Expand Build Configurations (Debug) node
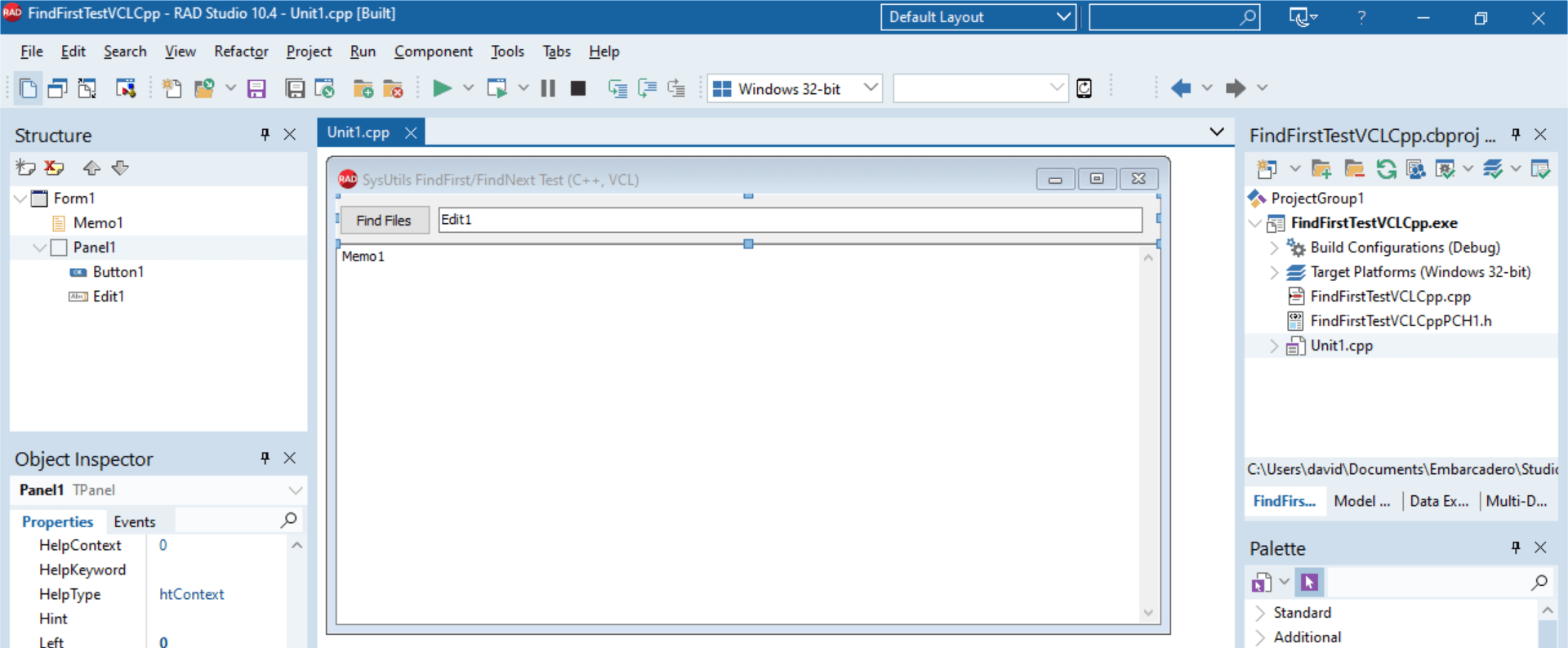 (x=1274, y=248)
